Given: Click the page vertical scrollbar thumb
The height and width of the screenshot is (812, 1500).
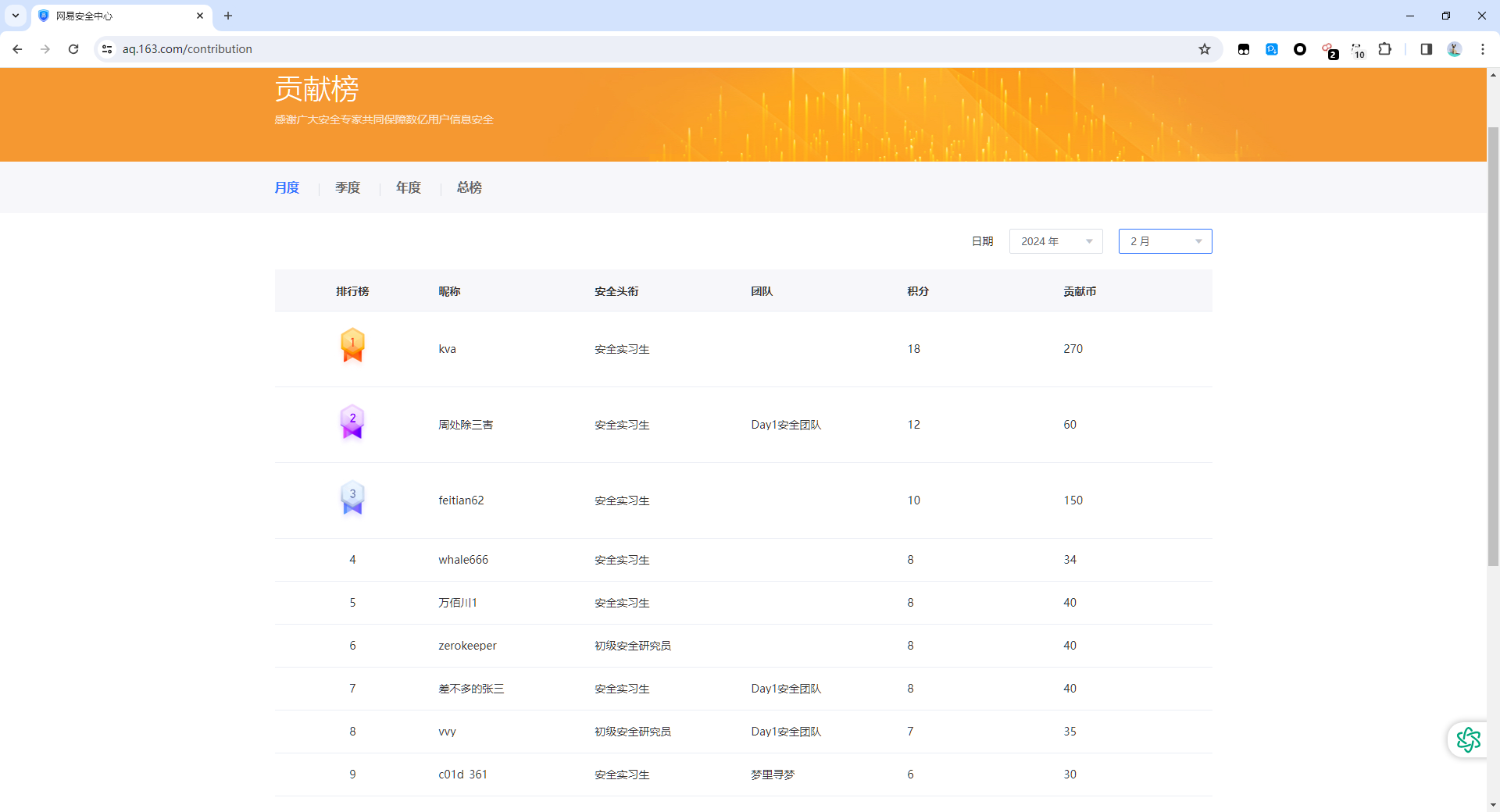Looking at the screenshot, I should point(1493,346).
